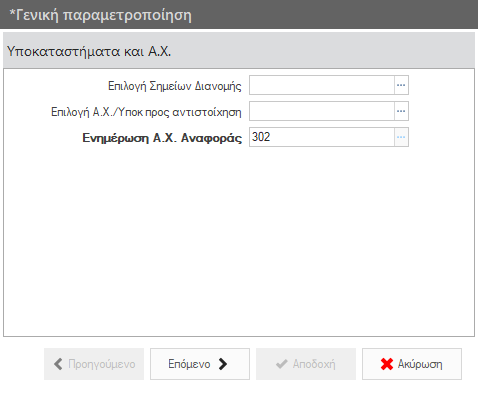Viewport: 478px width, 398px height.
Task: Open lookup for Επιλογή Σημείων Διανομής
Action: [401, 85]
